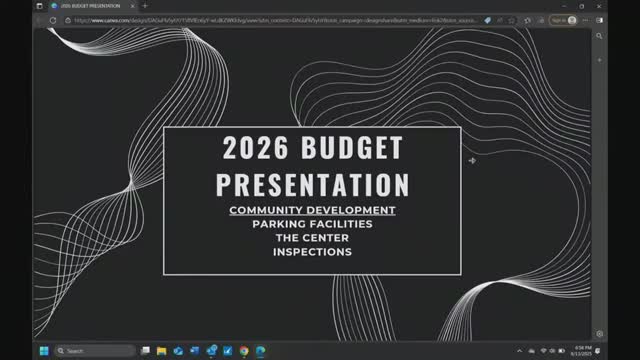640x360 pixels.
Task: Open File Explorer from the taskbar
Action: click(162, 351)
